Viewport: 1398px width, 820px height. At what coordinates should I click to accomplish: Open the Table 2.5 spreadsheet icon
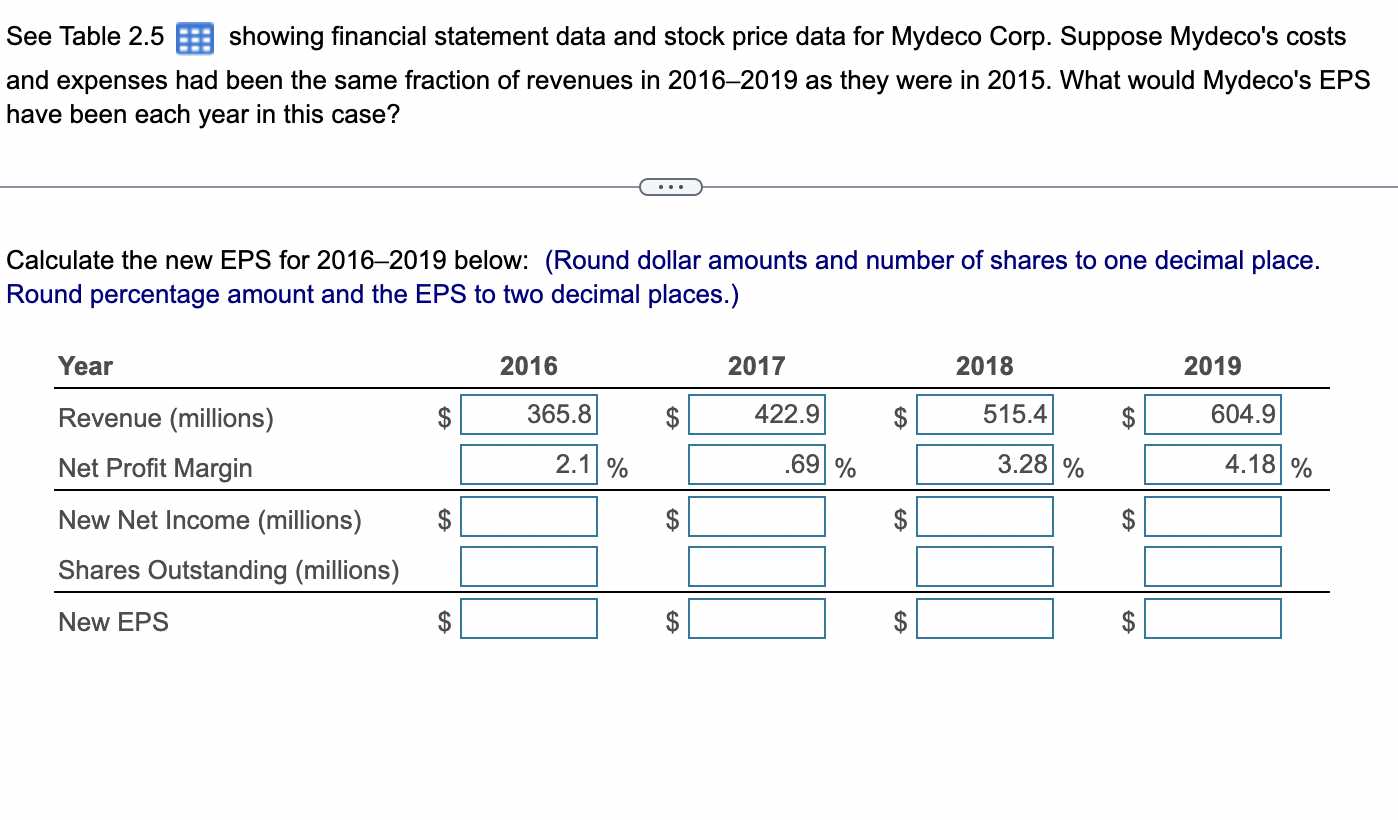click(194, 37)
